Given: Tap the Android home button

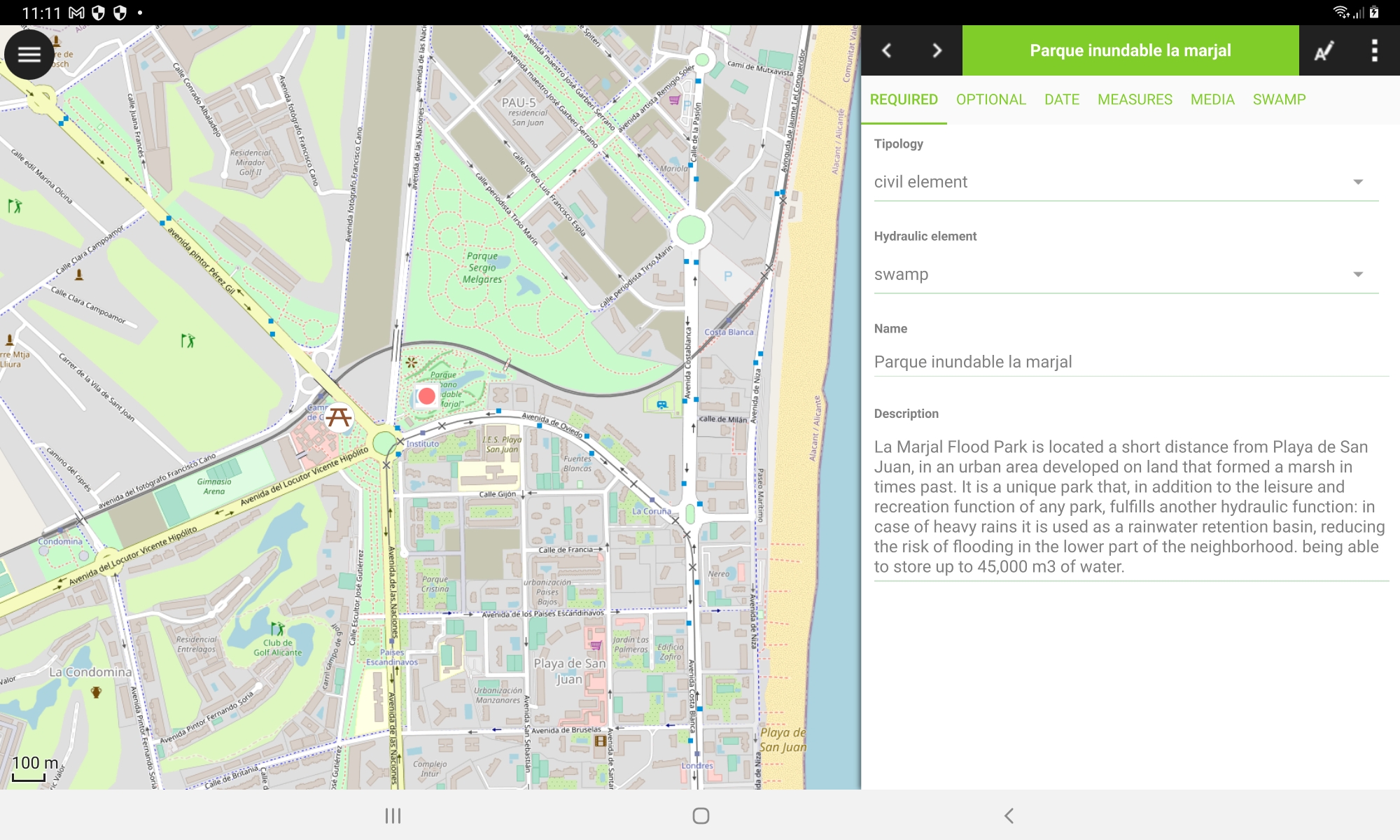Looking at the screenshot, I should [701, 815].
